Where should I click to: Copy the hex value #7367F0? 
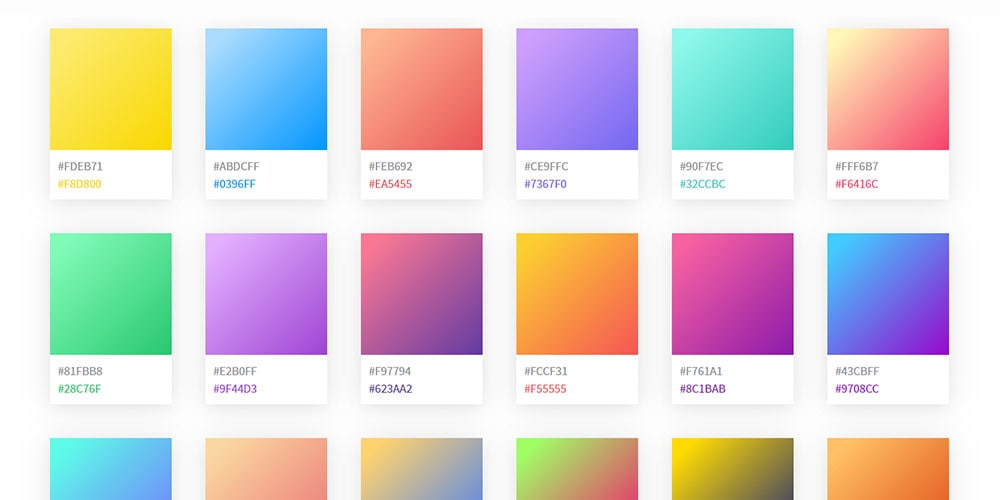(545, 184)
